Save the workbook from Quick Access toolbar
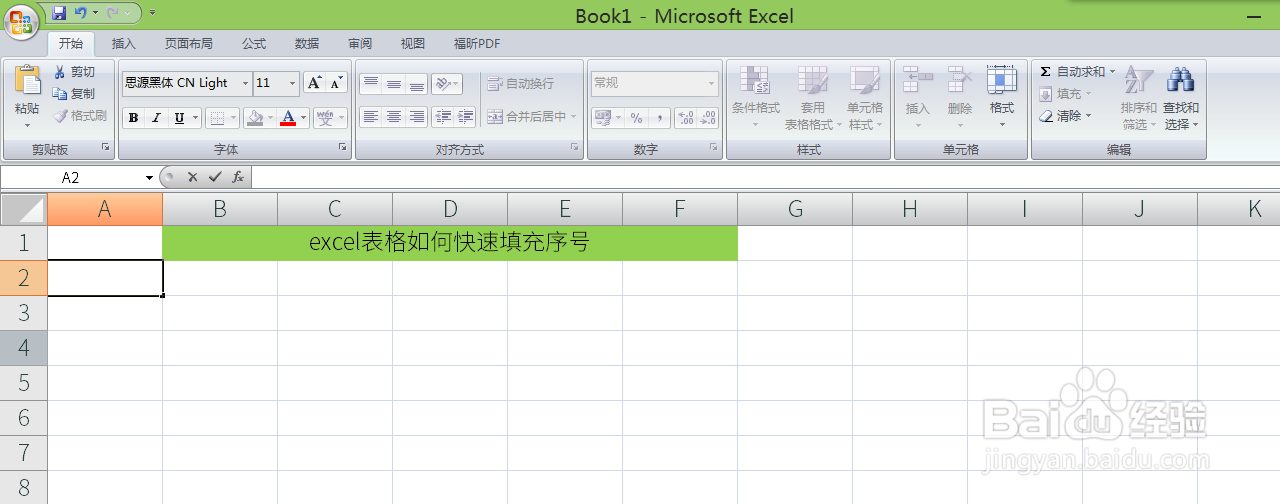The width and height of the screenshot is (1280, 504). coord(59,13)
